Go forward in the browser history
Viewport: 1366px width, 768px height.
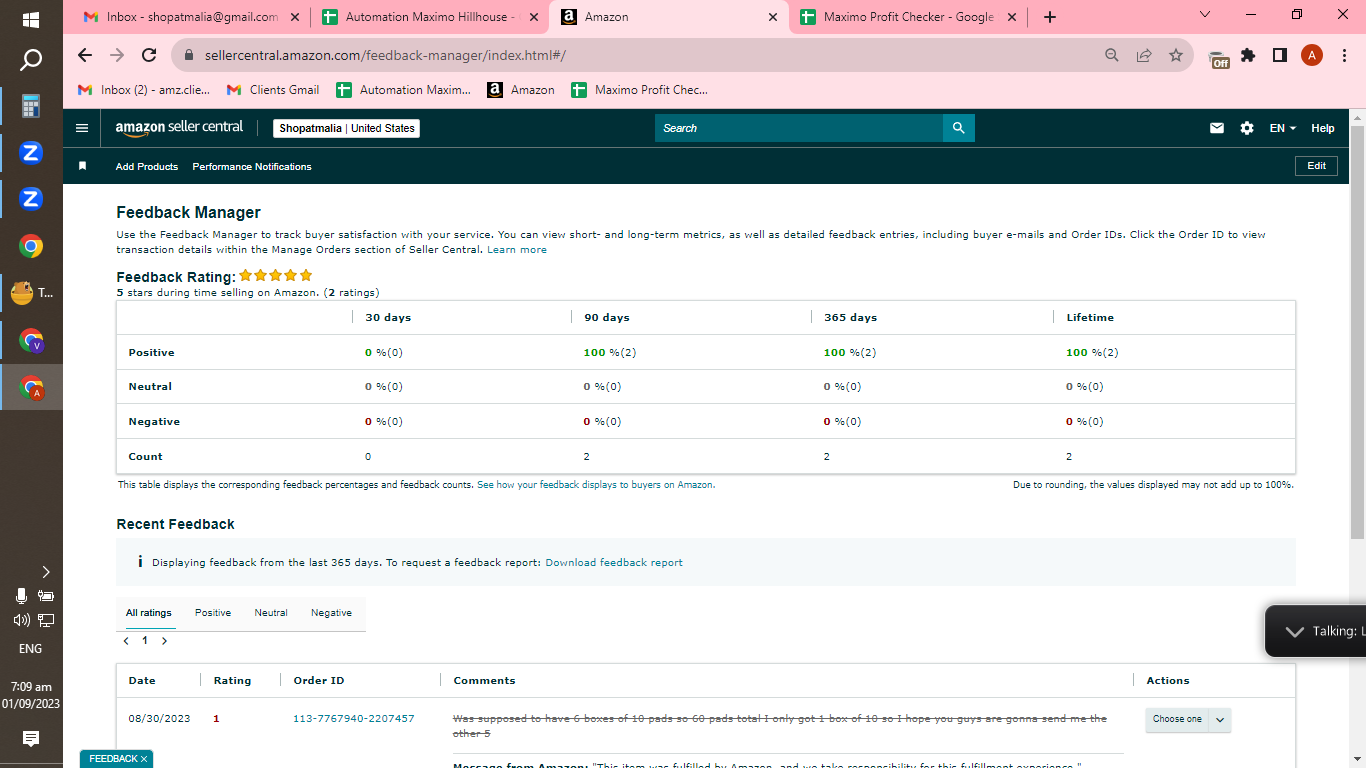pyautogui.click(x=117, y=56)
